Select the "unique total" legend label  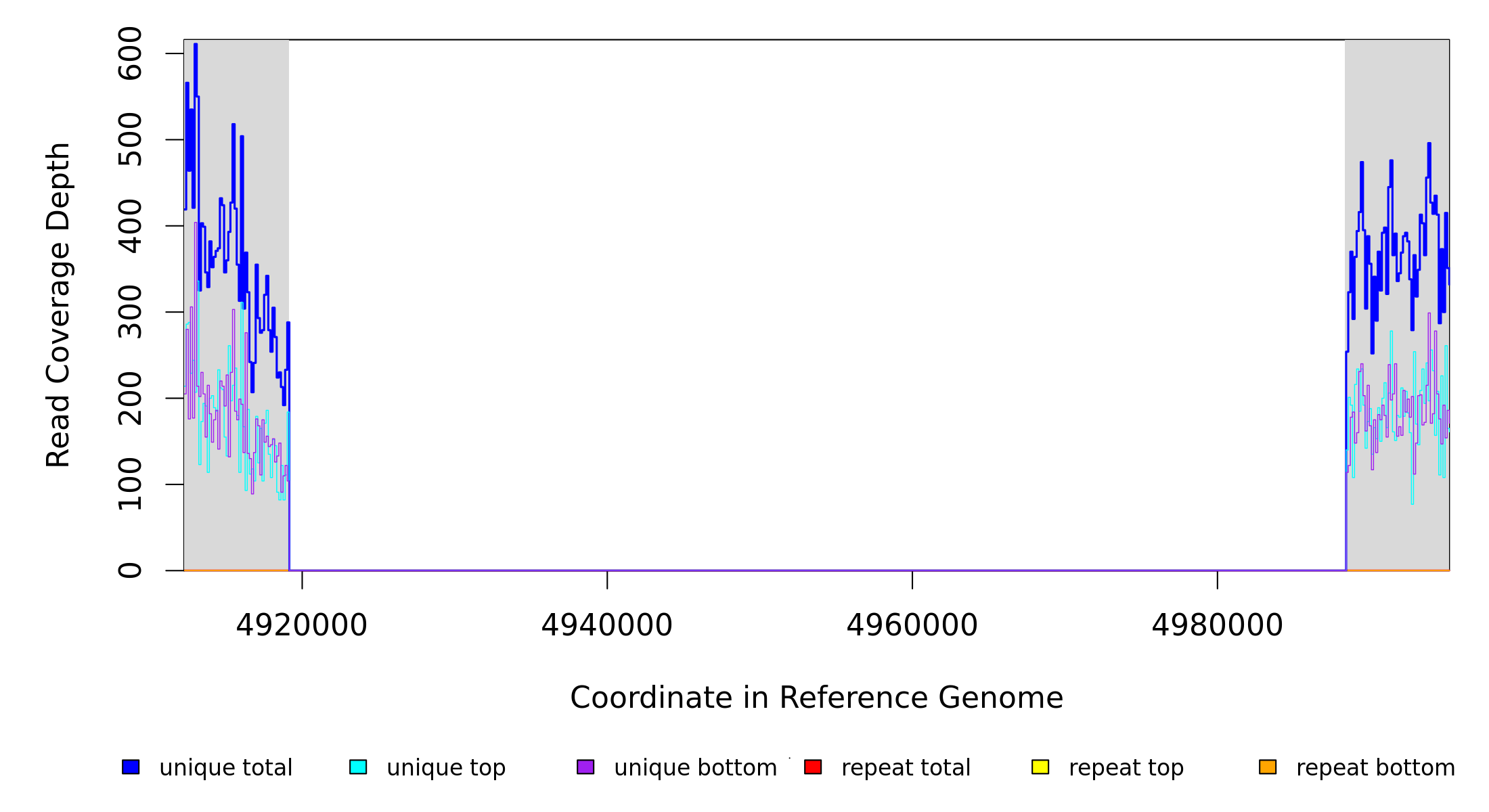click(225, 768)
